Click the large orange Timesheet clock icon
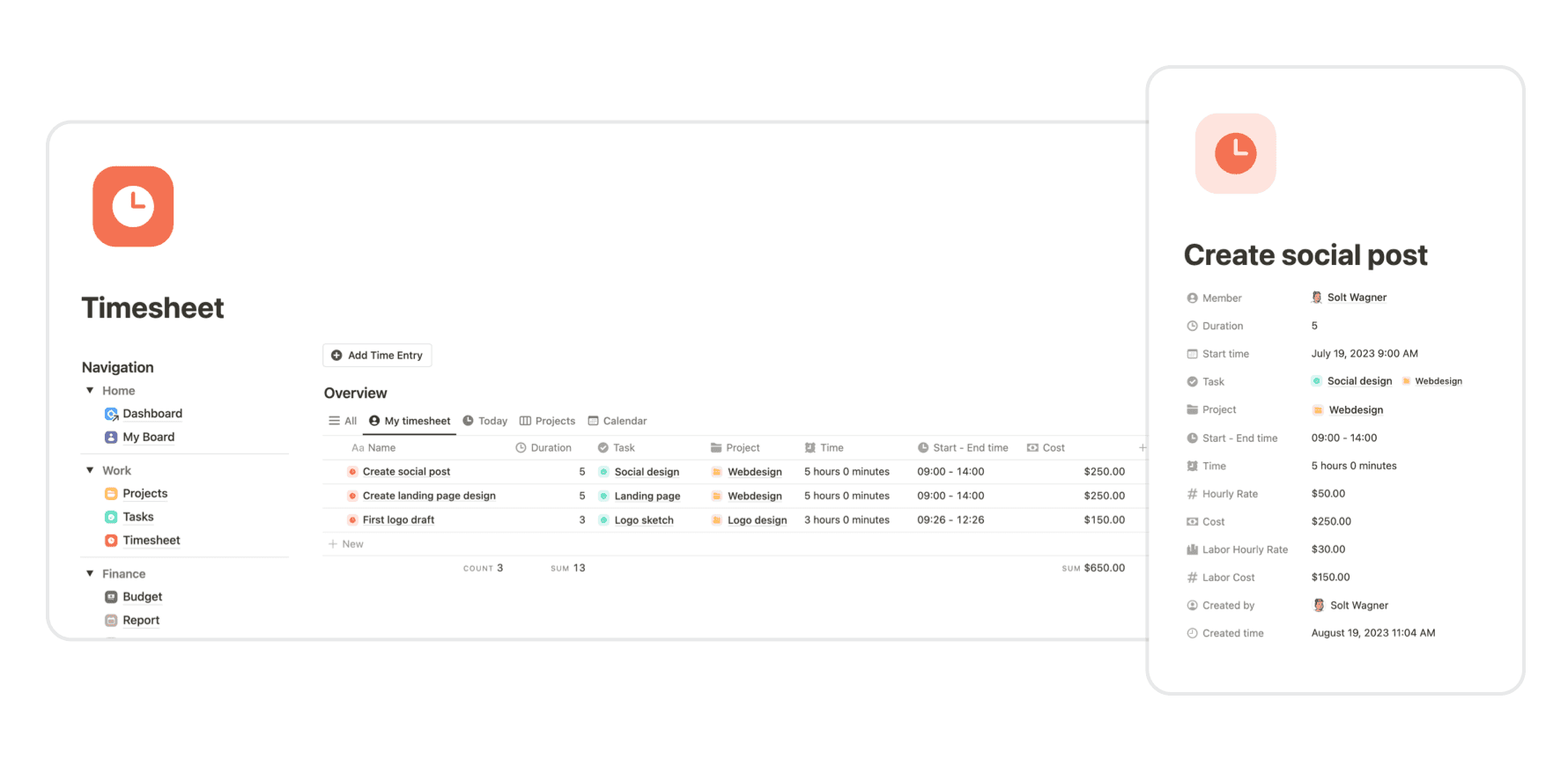The height and width of the screenshot is (759, 1568). coord(133,207)
